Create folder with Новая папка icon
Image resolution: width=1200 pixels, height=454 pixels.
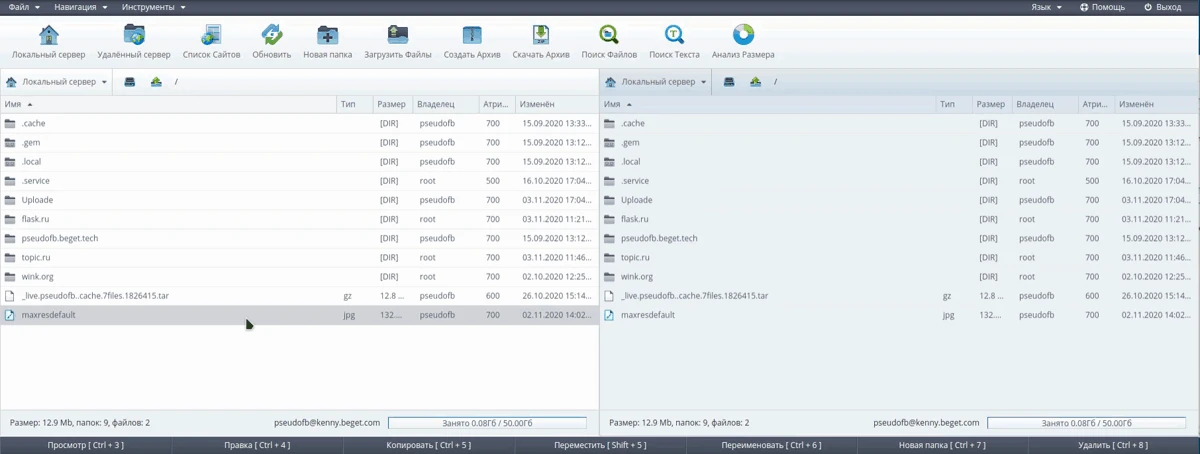click(327, 37)
